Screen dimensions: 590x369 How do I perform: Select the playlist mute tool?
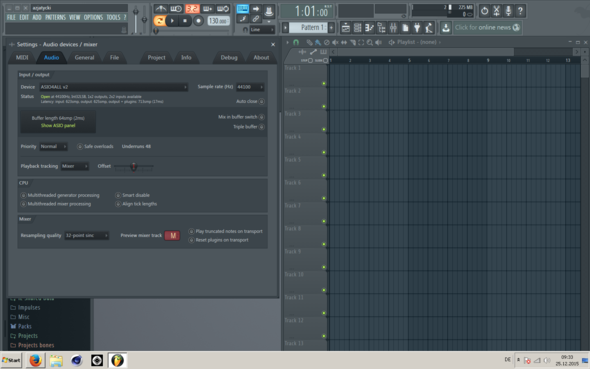tap(335, 43)
